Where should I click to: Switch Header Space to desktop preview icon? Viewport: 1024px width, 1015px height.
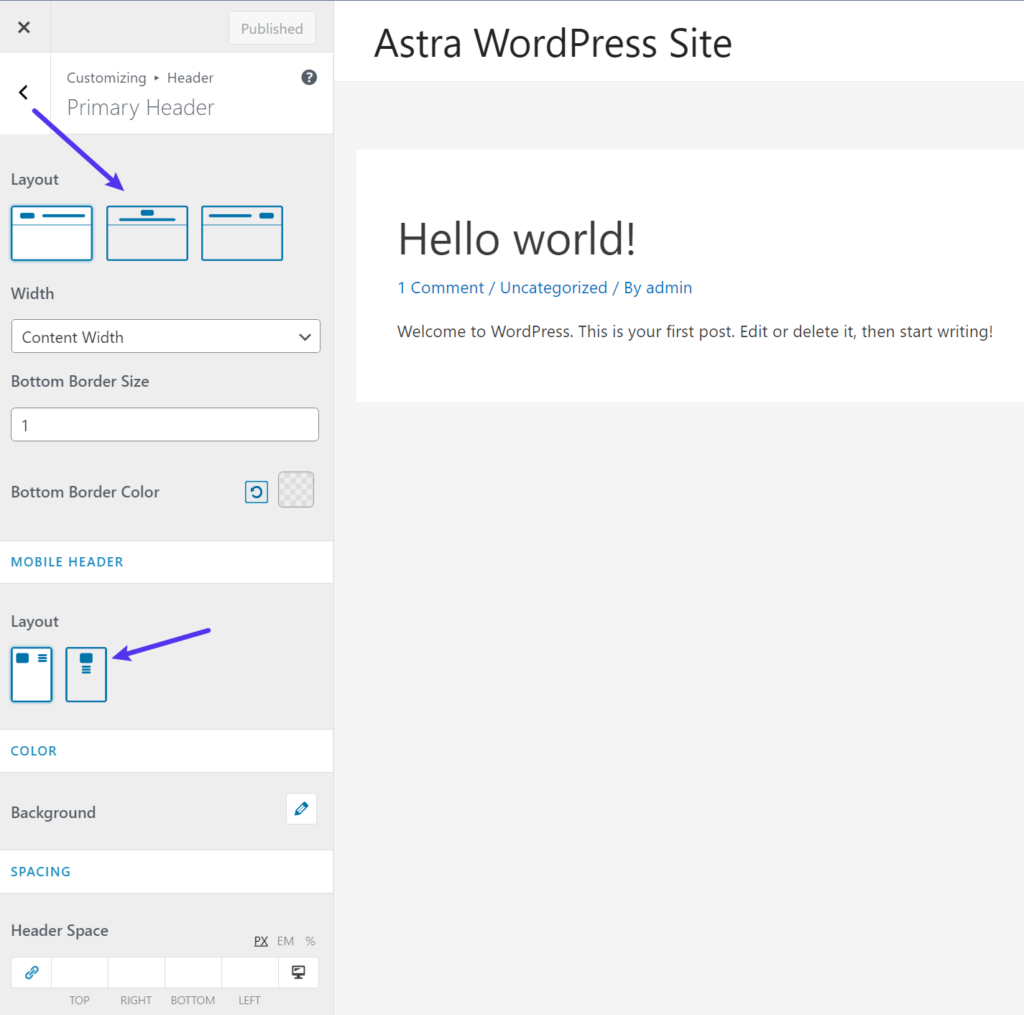click(297, 971)
